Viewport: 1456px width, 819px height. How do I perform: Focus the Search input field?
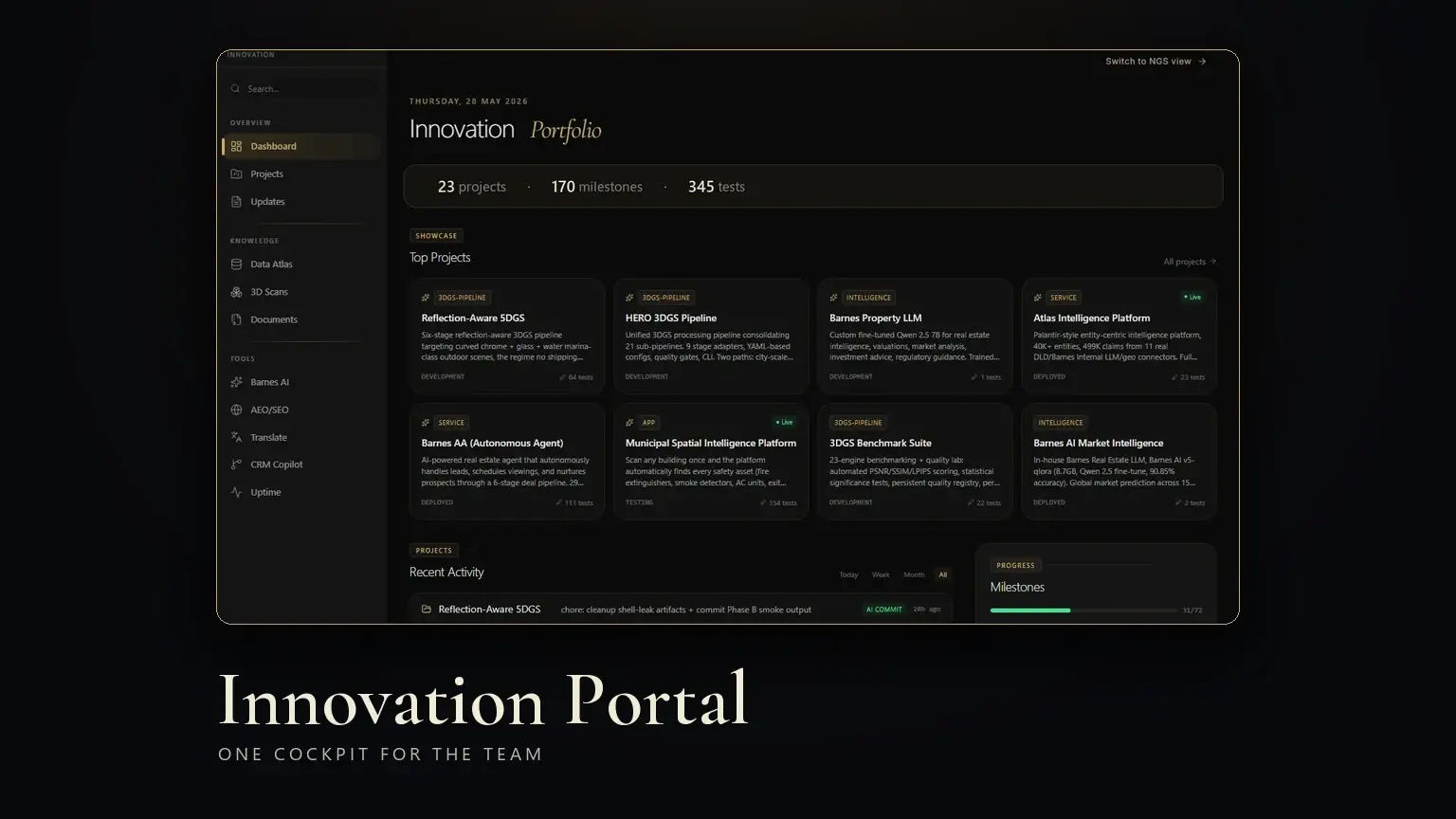(x=301, y=89)
